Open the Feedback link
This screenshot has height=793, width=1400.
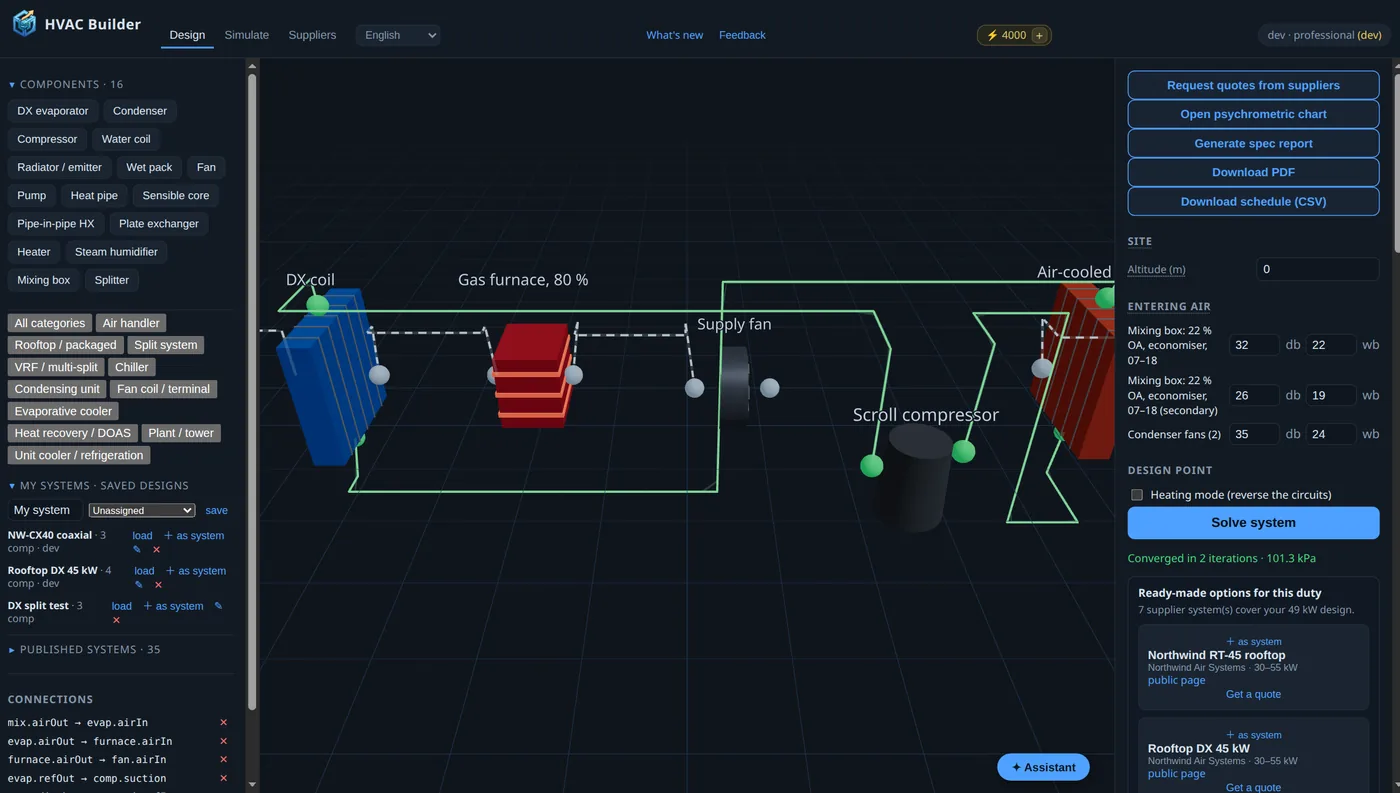coord(742,35)
